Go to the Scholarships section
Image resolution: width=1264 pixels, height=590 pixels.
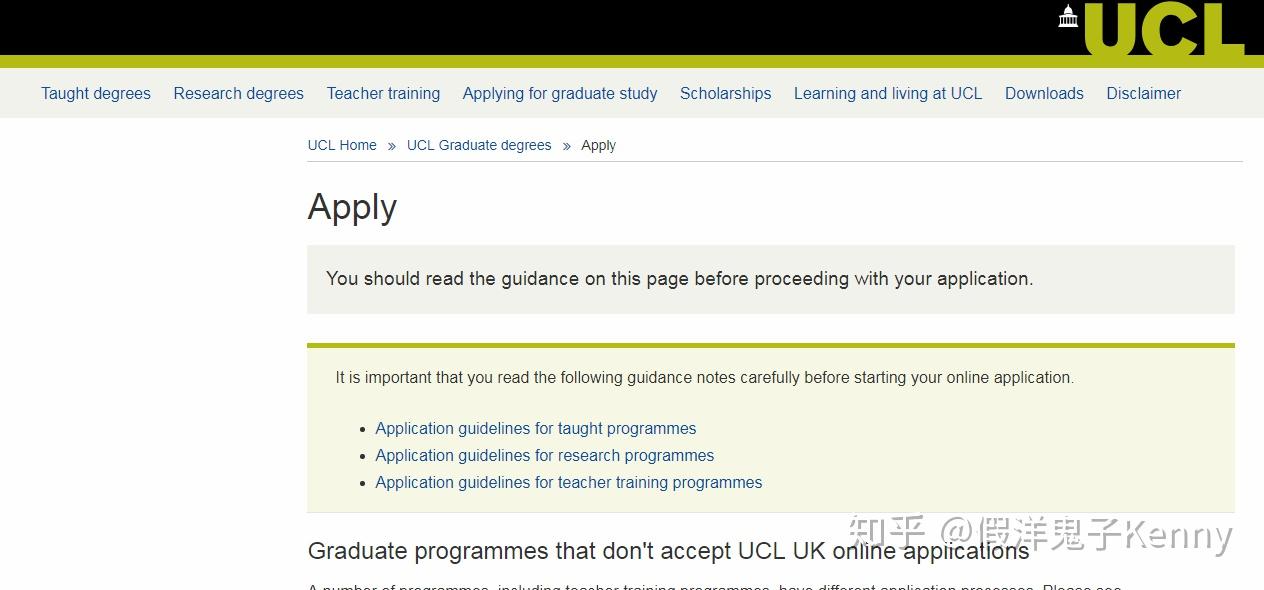(725, 93)
